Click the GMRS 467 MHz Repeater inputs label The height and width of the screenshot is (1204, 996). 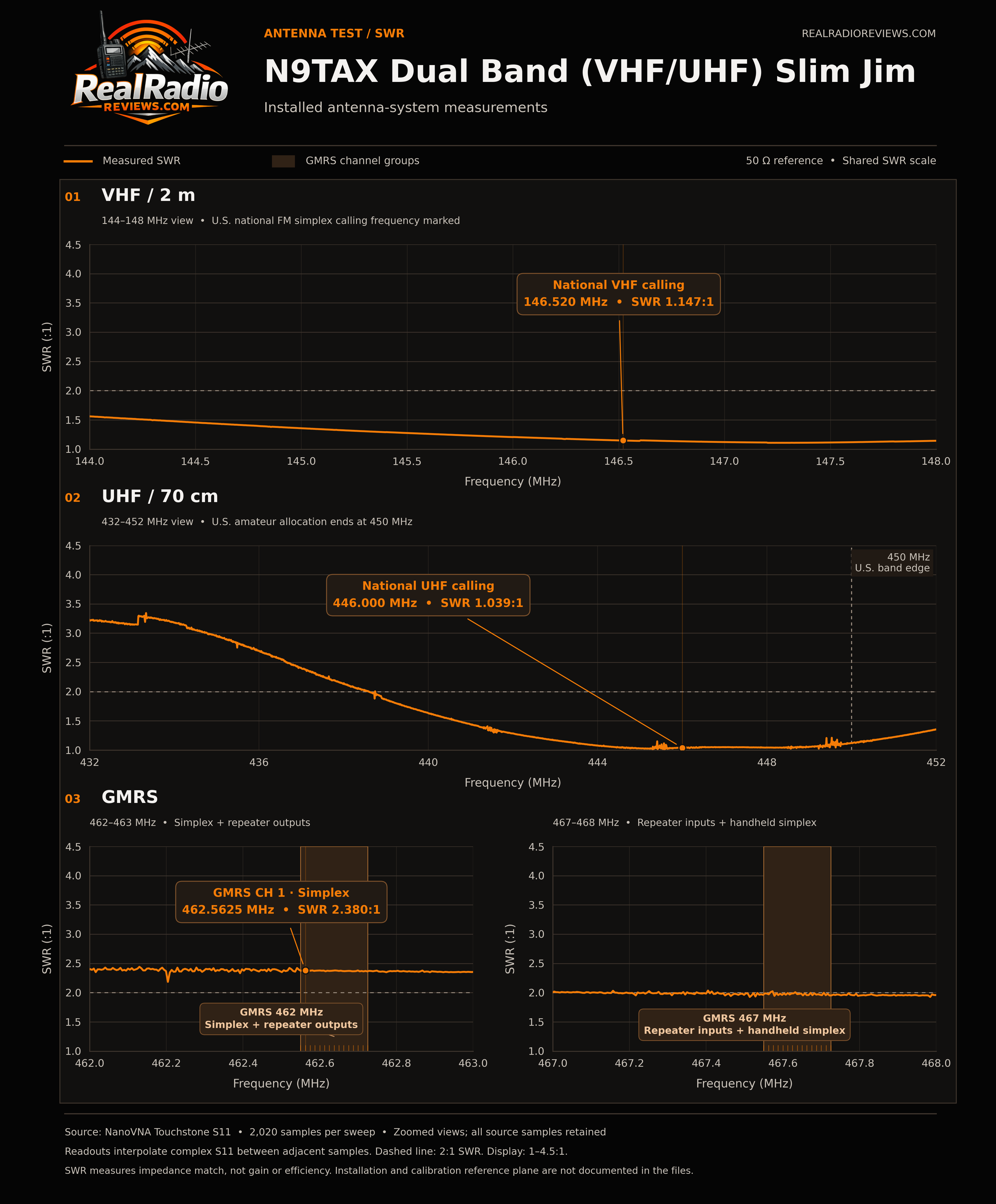coord(745,1025)
